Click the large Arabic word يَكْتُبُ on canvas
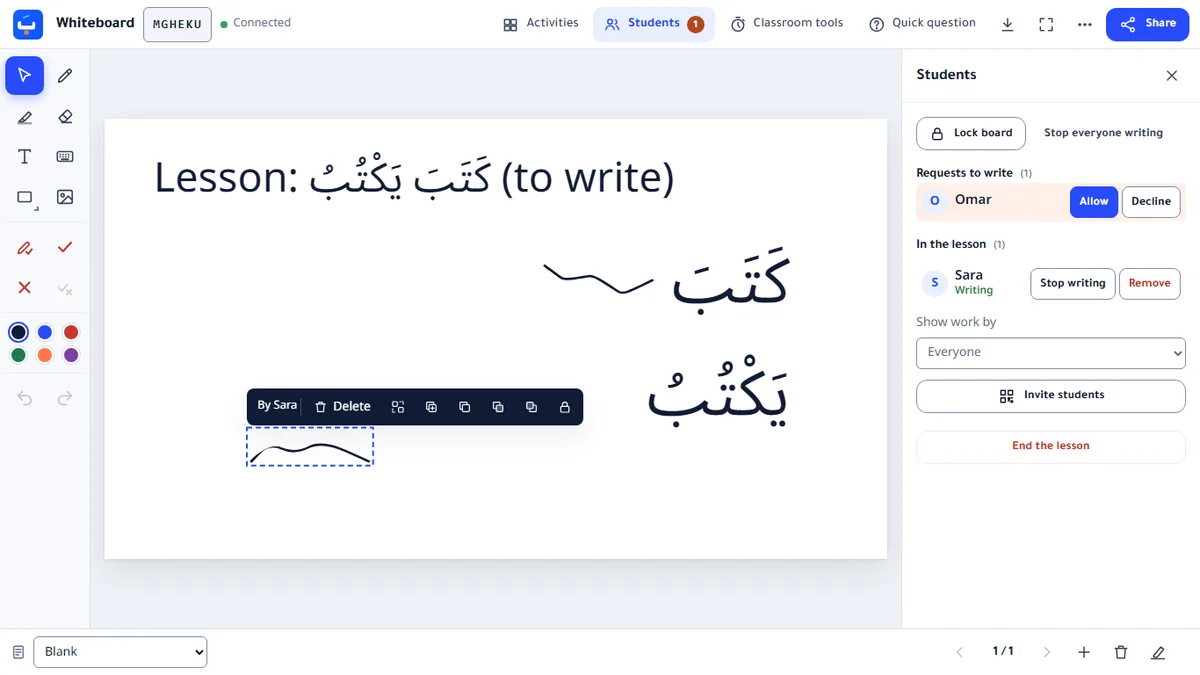This screenshot has height=675, width=1200. [x=717, y=392]
